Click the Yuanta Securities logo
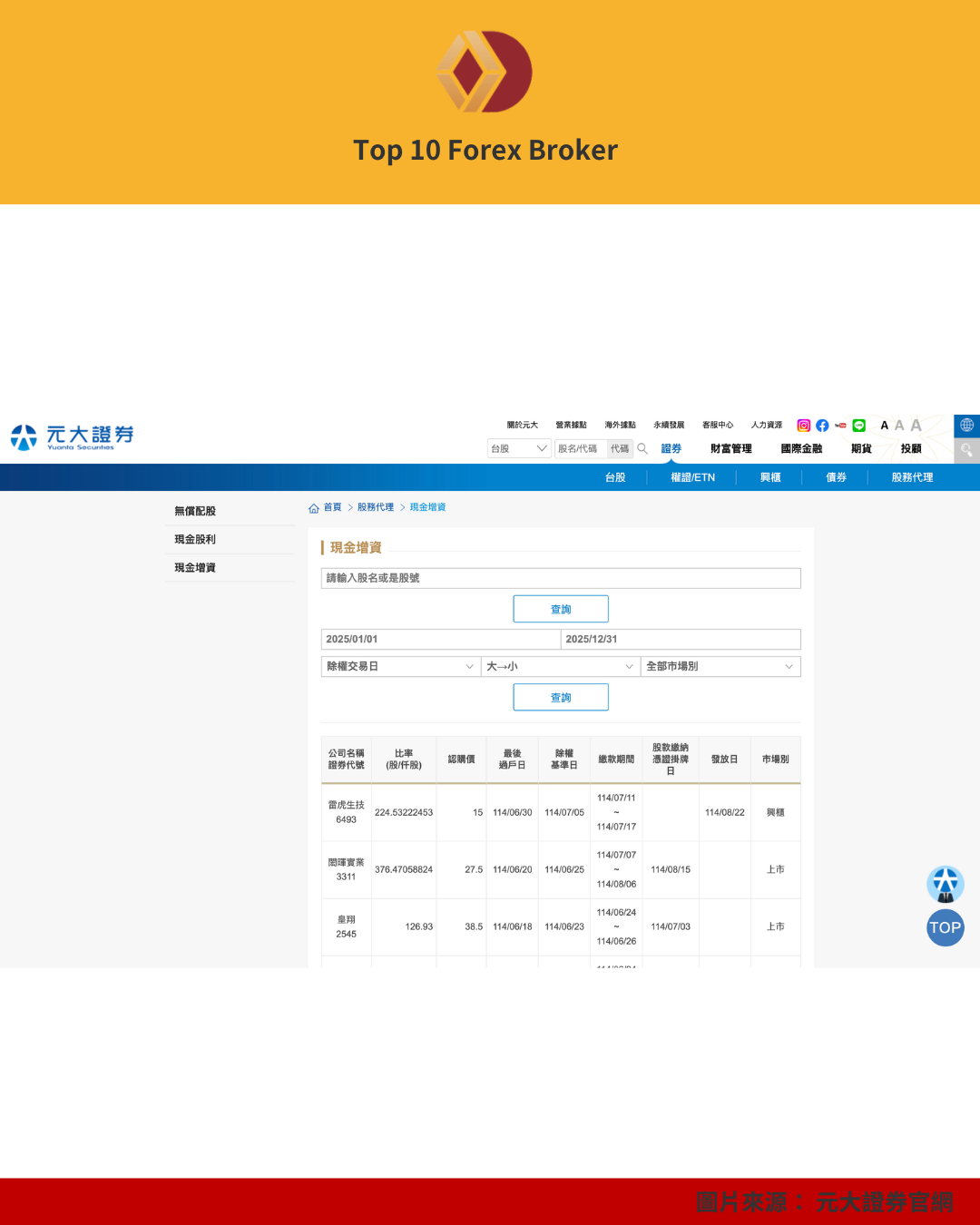 click(x=73, y=437)
